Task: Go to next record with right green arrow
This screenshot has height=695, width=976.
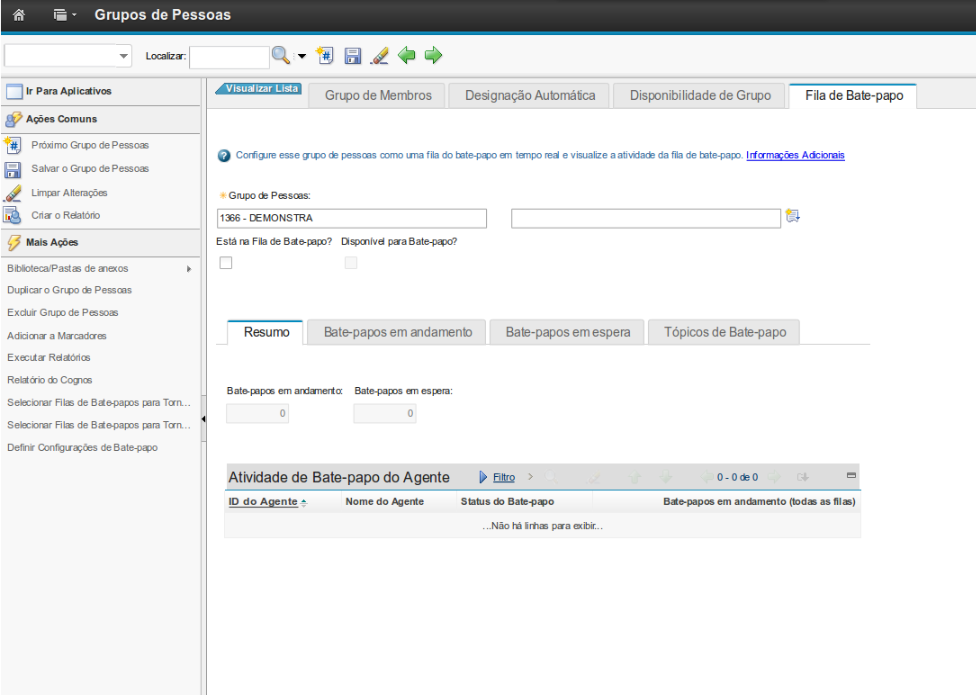Action: (433, 55)
